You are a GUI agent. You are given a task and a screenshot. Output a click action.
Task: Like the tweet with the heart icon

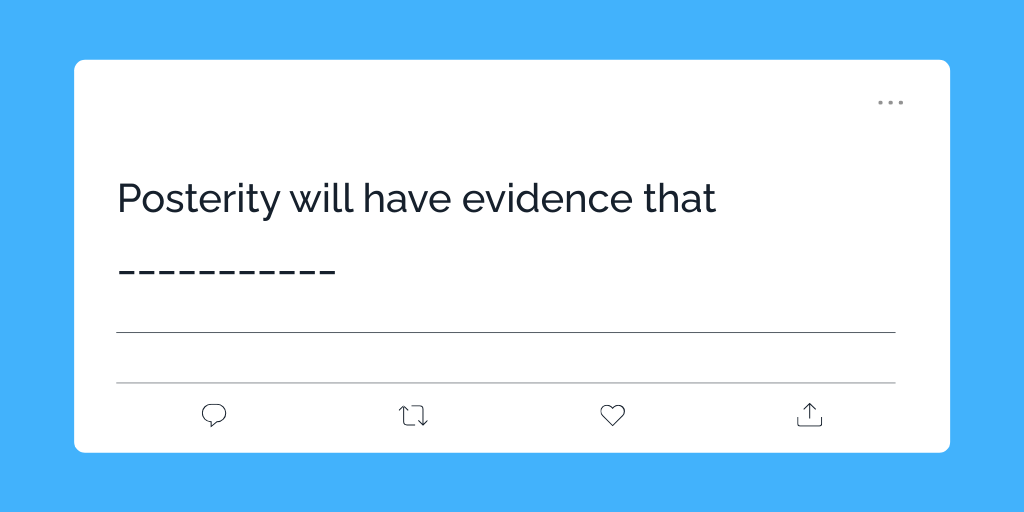(x=612, y=415)
